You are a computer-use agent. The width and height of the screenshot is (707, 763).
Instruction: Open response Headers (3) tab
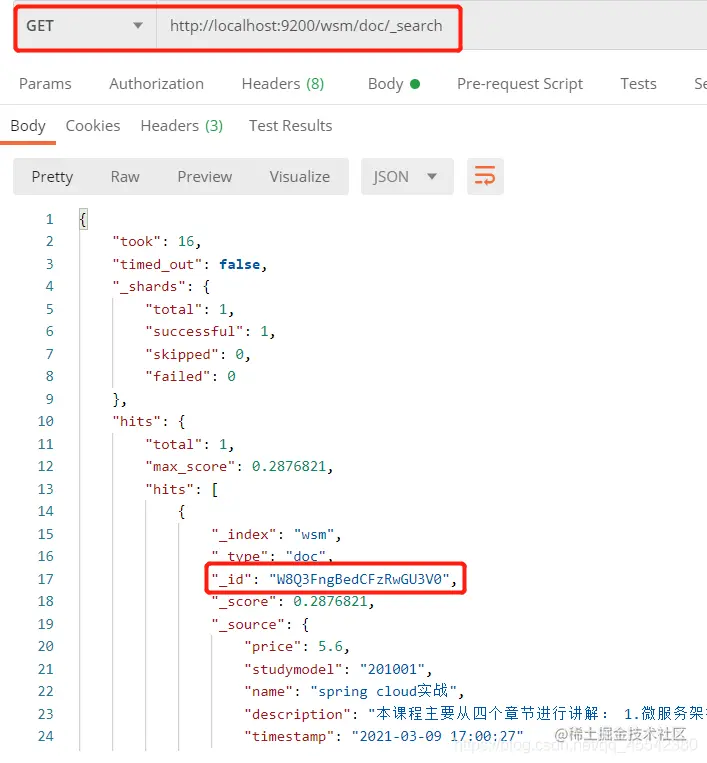tap(181, 126)
